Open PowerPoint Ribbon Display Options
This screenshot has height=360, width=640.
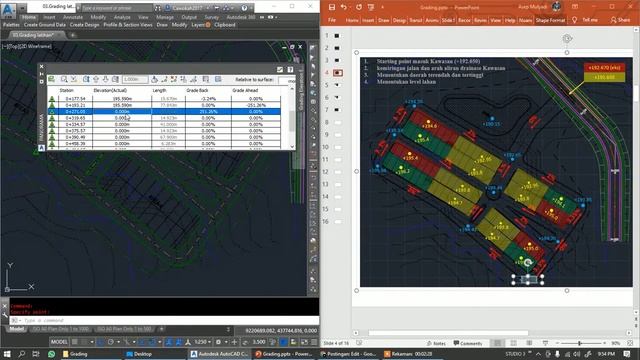(575, 7)
